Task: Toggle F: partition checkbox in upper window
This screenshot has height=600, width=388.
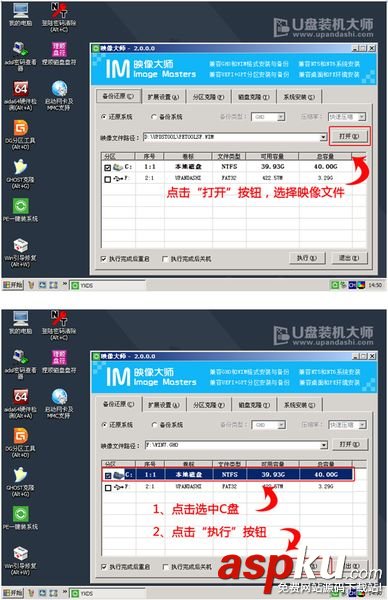Action: pos(108,179)
